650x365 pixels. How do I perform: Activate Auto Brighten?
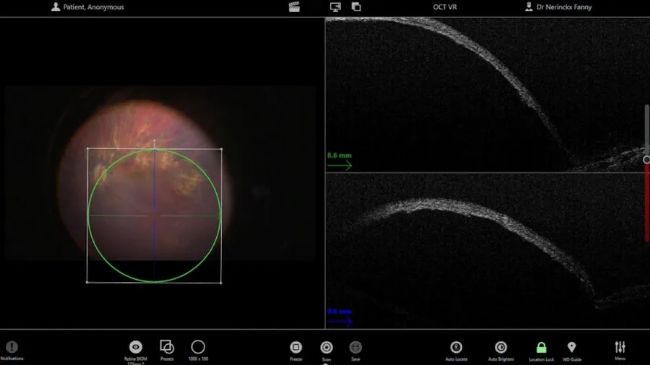pyautogui.click(x=501, y=347)
